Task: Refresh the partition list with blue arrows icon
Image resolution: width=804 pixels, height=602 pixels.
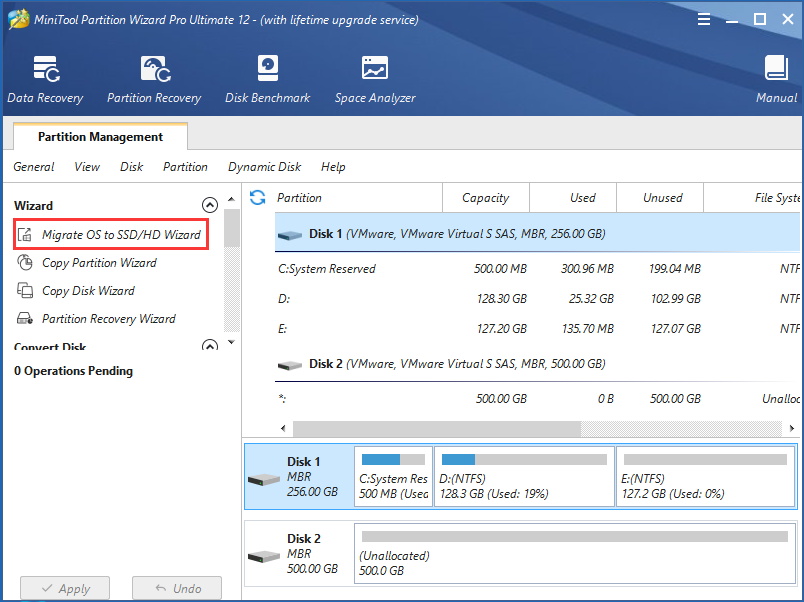Action: (x=257, y=197)
